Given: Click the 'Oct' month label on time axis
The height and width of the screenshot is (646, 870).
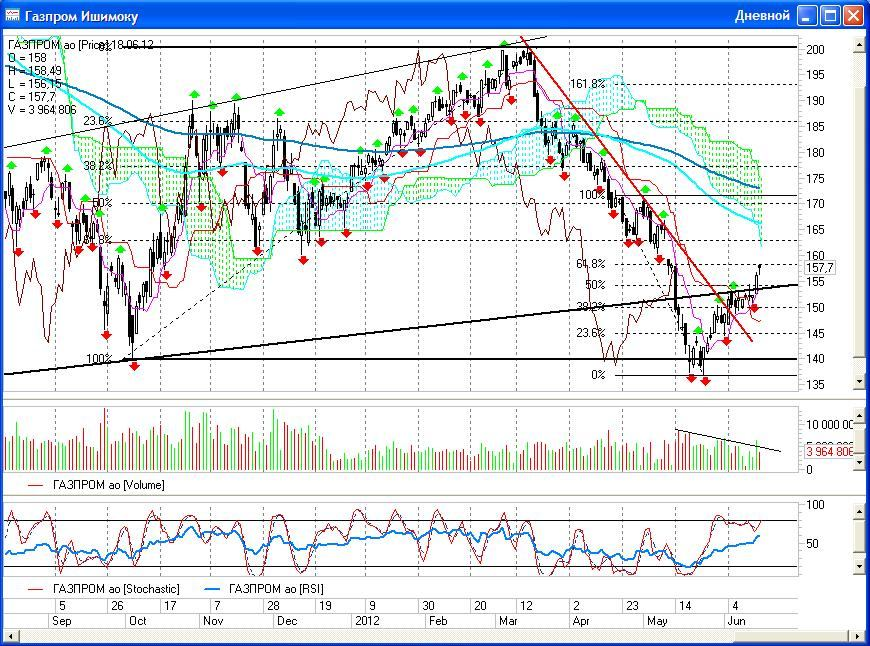Looking at the screenshot, I should pos(138,620).
